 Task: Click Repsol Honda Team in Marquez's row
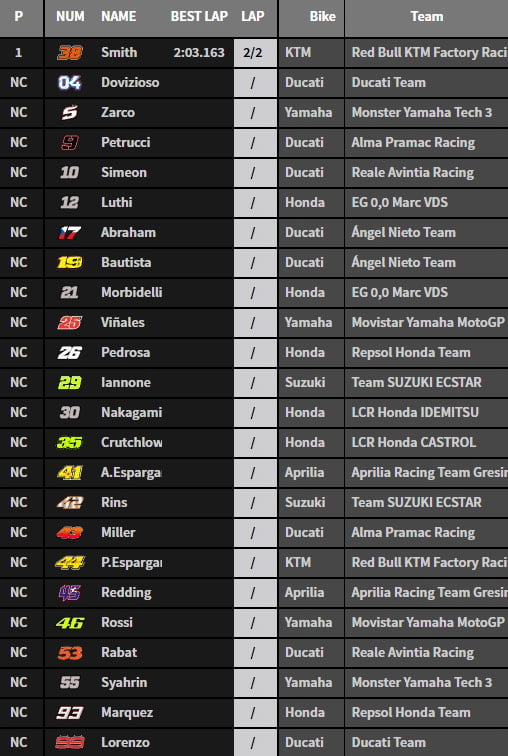[x=411, y=713]
